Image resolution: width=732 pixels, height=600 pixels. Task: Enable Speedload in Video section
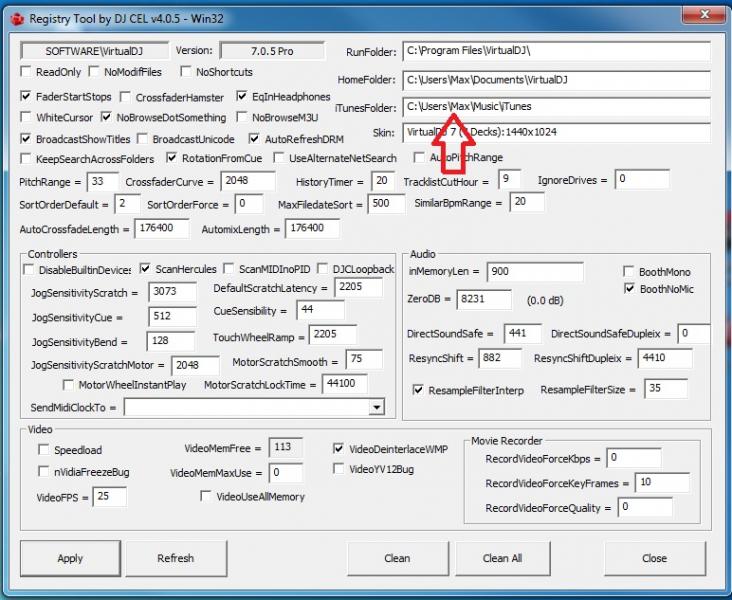(44, 450)
